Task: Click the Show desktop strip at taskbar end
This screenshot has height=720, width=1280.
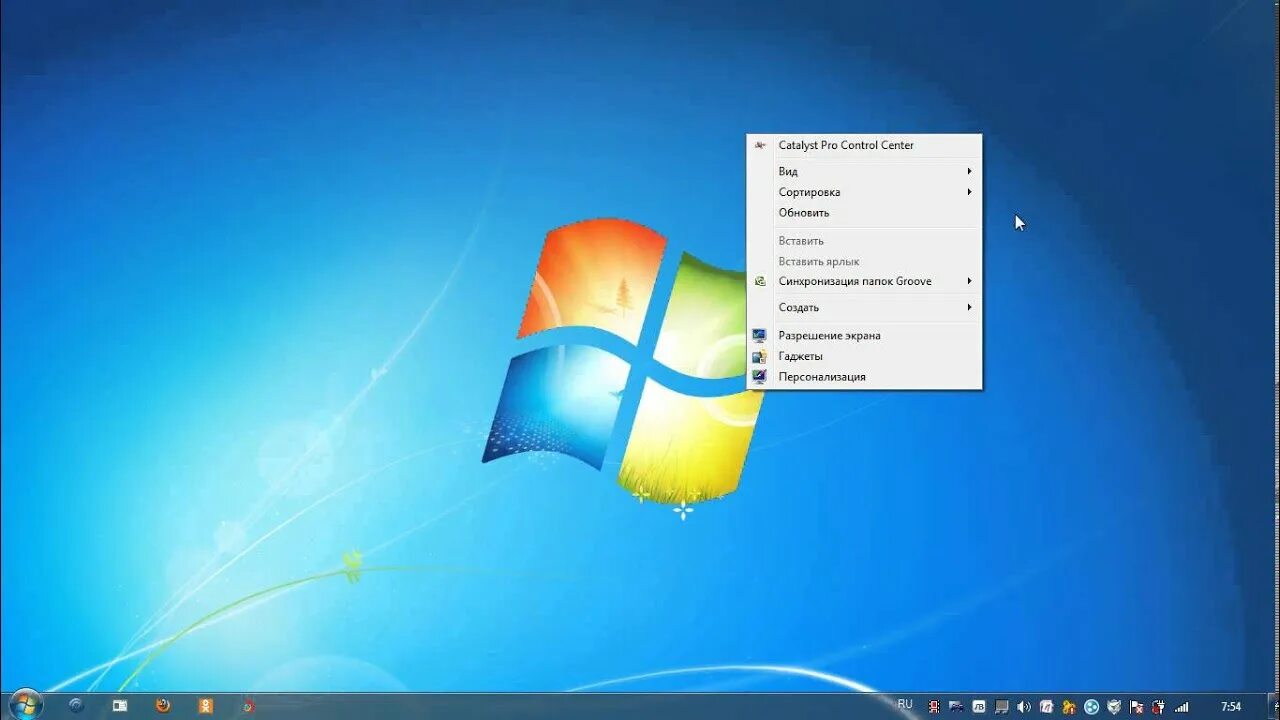Action: [x=1273, y=706]
